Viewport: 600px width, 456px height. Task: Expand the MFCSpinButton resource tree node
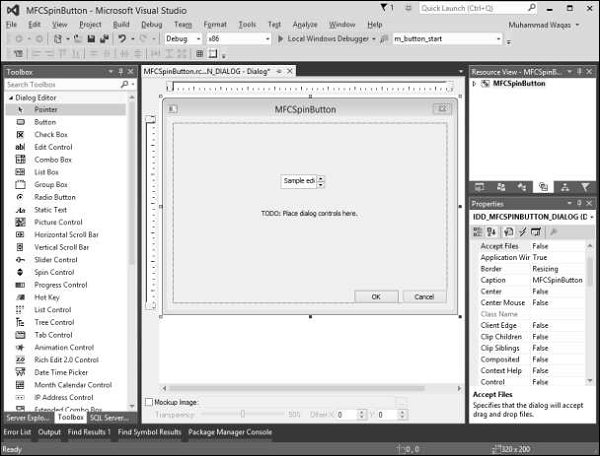pos(474,83)
